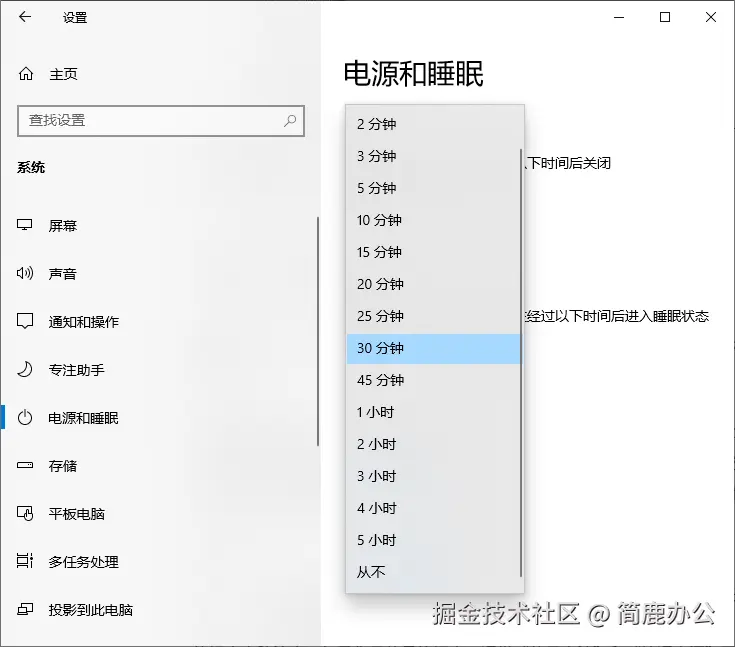Click the 电源和睡眠 power icon
The image size is (735, 647).
tap(25, 417)
